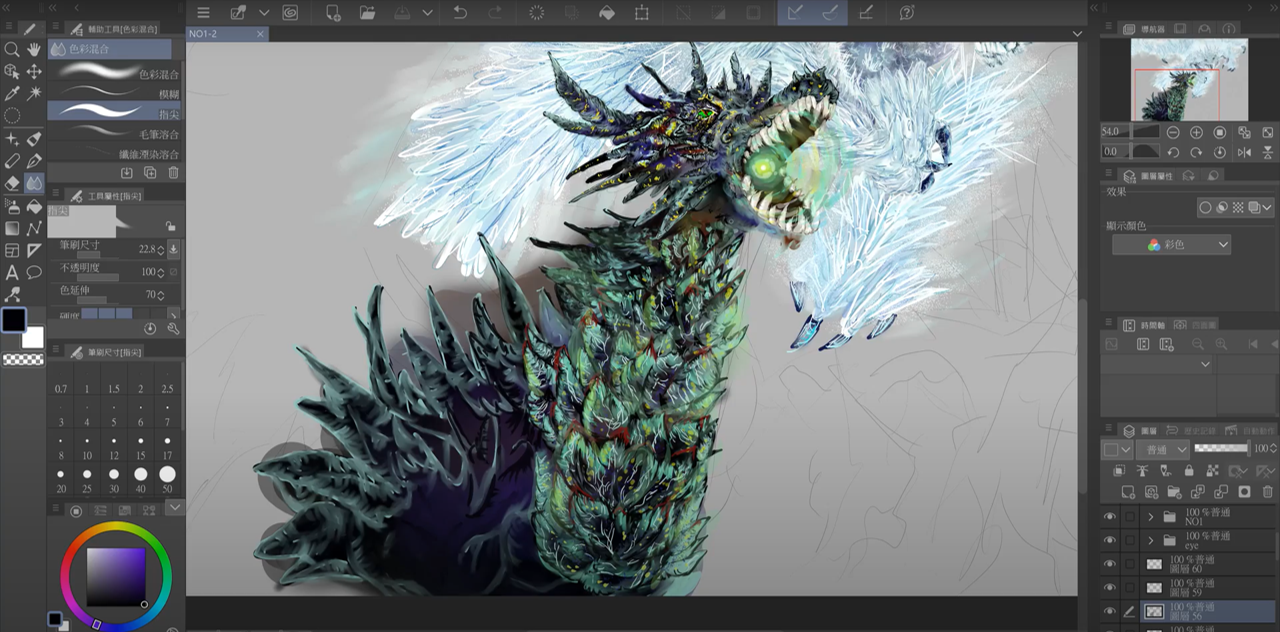Rotate view left in Navigator
The width and height of the screenshot is (1280, 632).
coord(1172,152)
